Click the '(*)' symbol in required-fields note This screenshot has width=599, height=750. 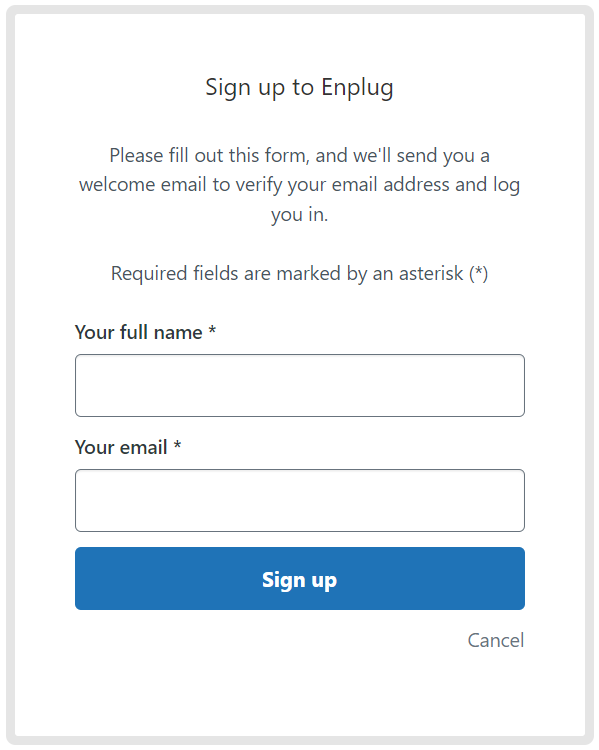pyautogui.click(x=478, y=274)
